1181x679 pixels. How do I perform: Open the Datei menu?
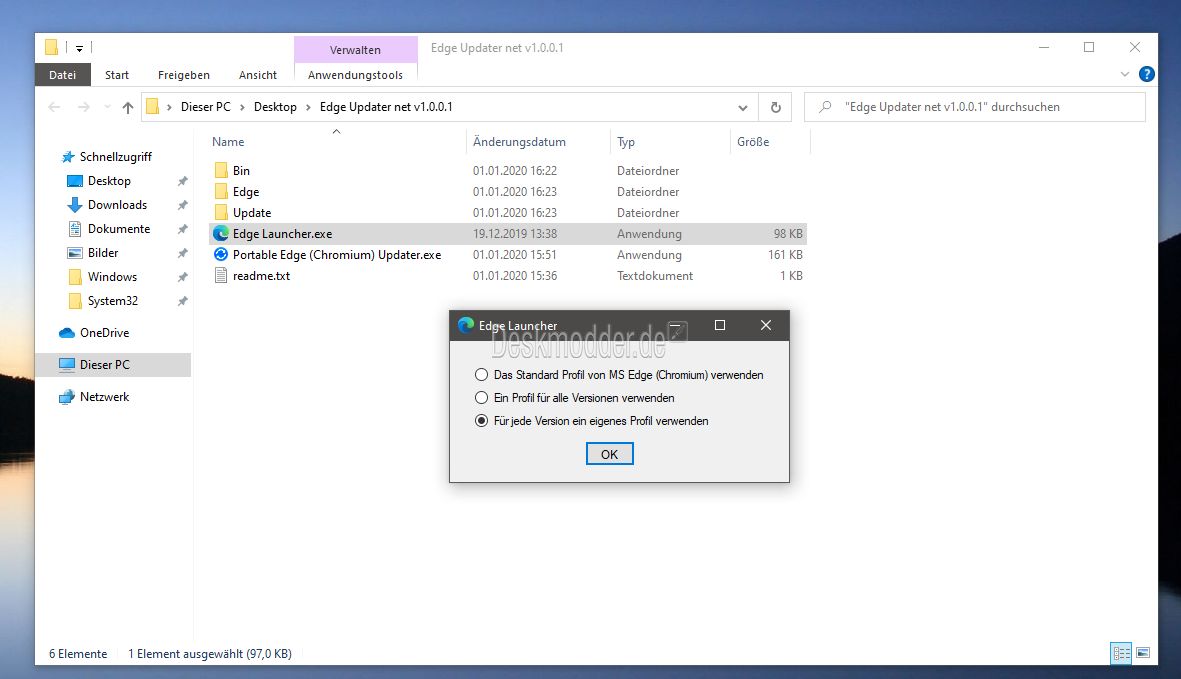point(63,75)
